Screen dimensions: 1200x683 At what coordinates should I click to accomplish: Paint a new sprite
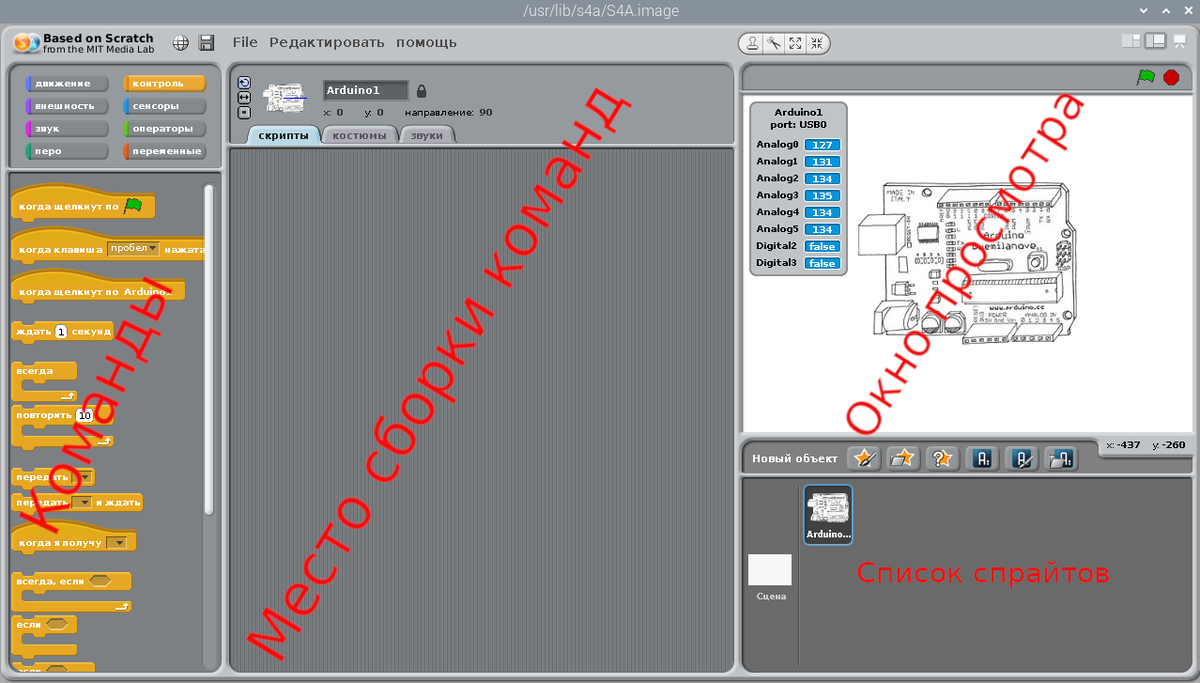[863, 458]
